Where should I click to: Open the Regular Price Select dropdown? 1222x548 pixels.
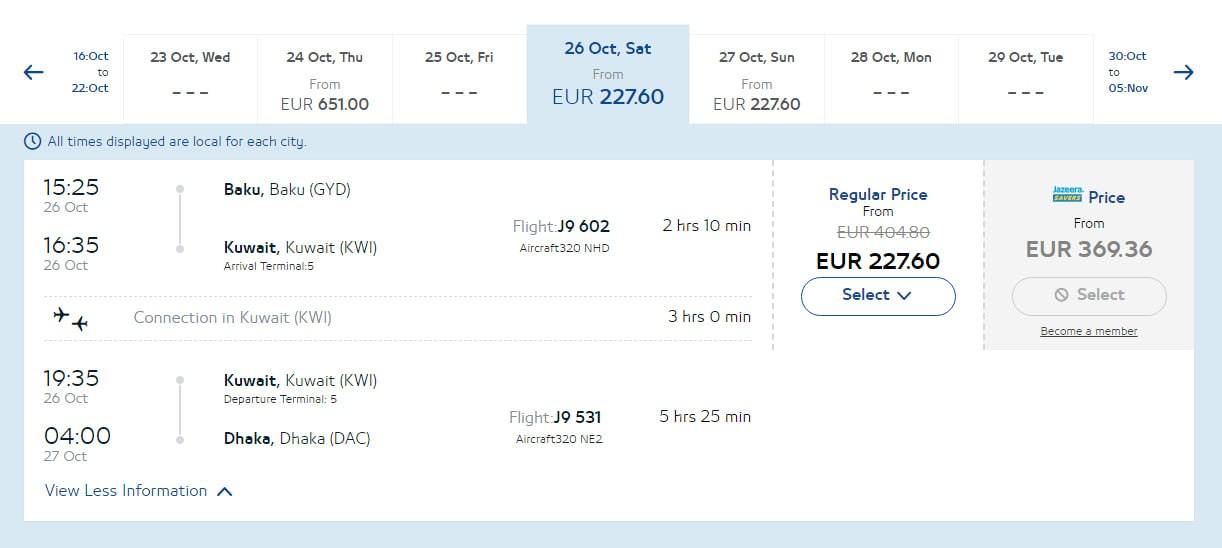(x=878, y=295)
